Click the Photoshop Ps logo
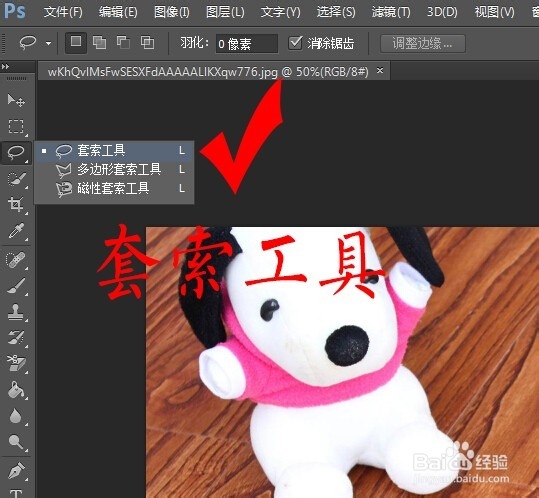The width and height of the screenshot is (539, 498). (15, 11)
